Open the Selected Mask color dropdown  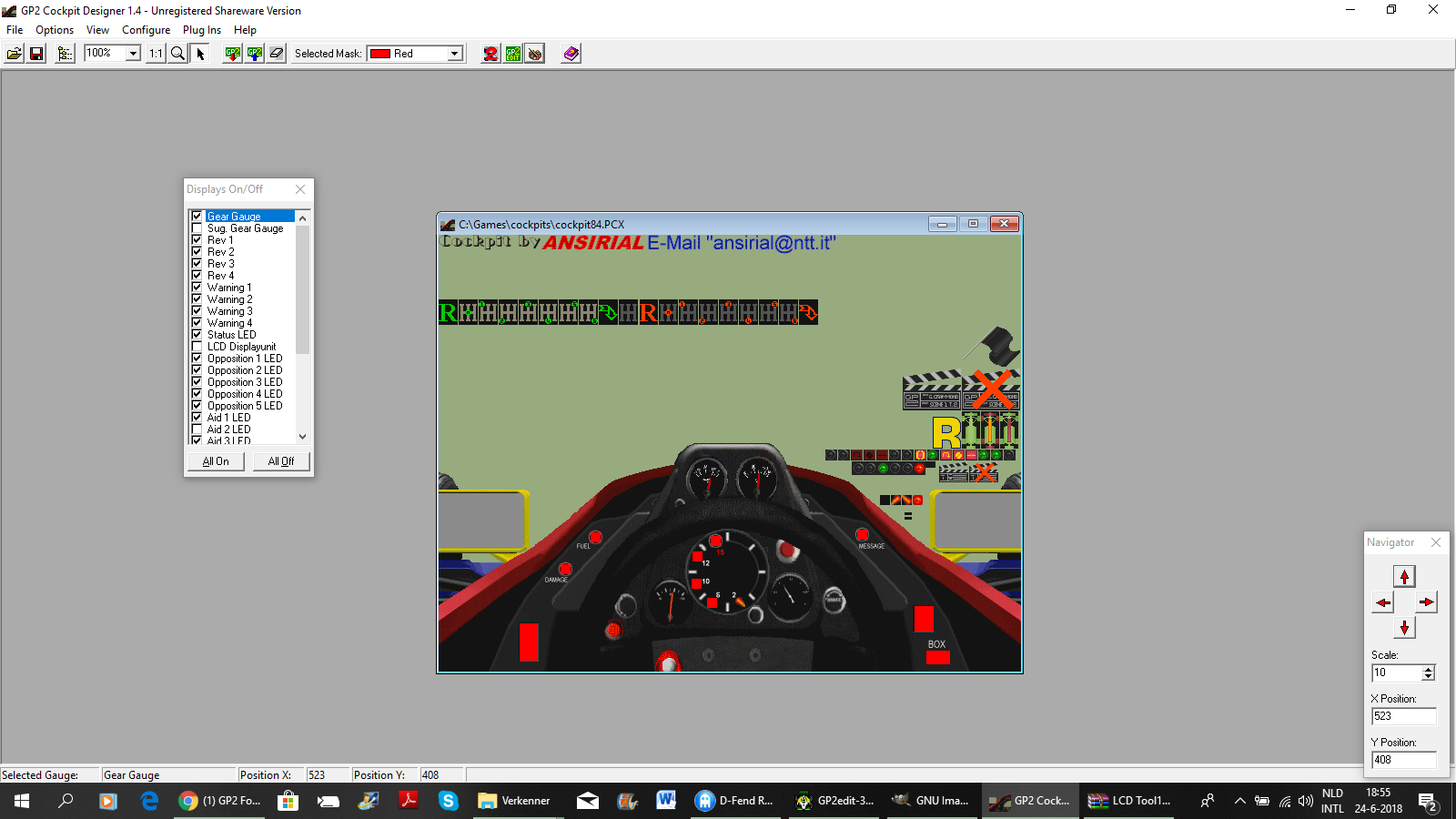pyautogui.click(x=455, y=54)
